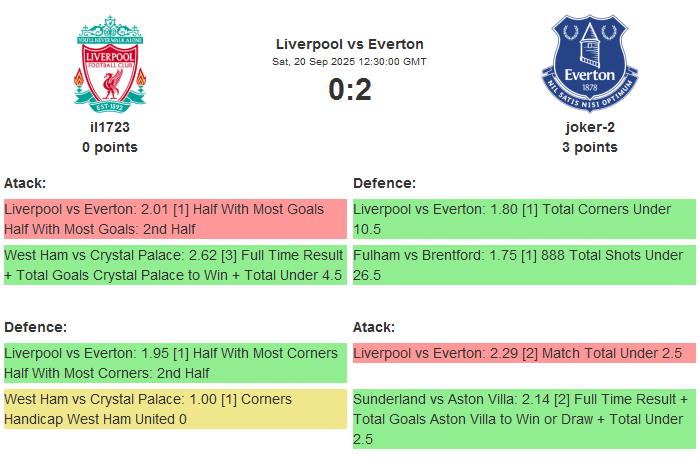Select the red Match Total Under 2.5 bet
This screenshot has width=700, height=460.
pyautogui.click(x=524, y=353)
